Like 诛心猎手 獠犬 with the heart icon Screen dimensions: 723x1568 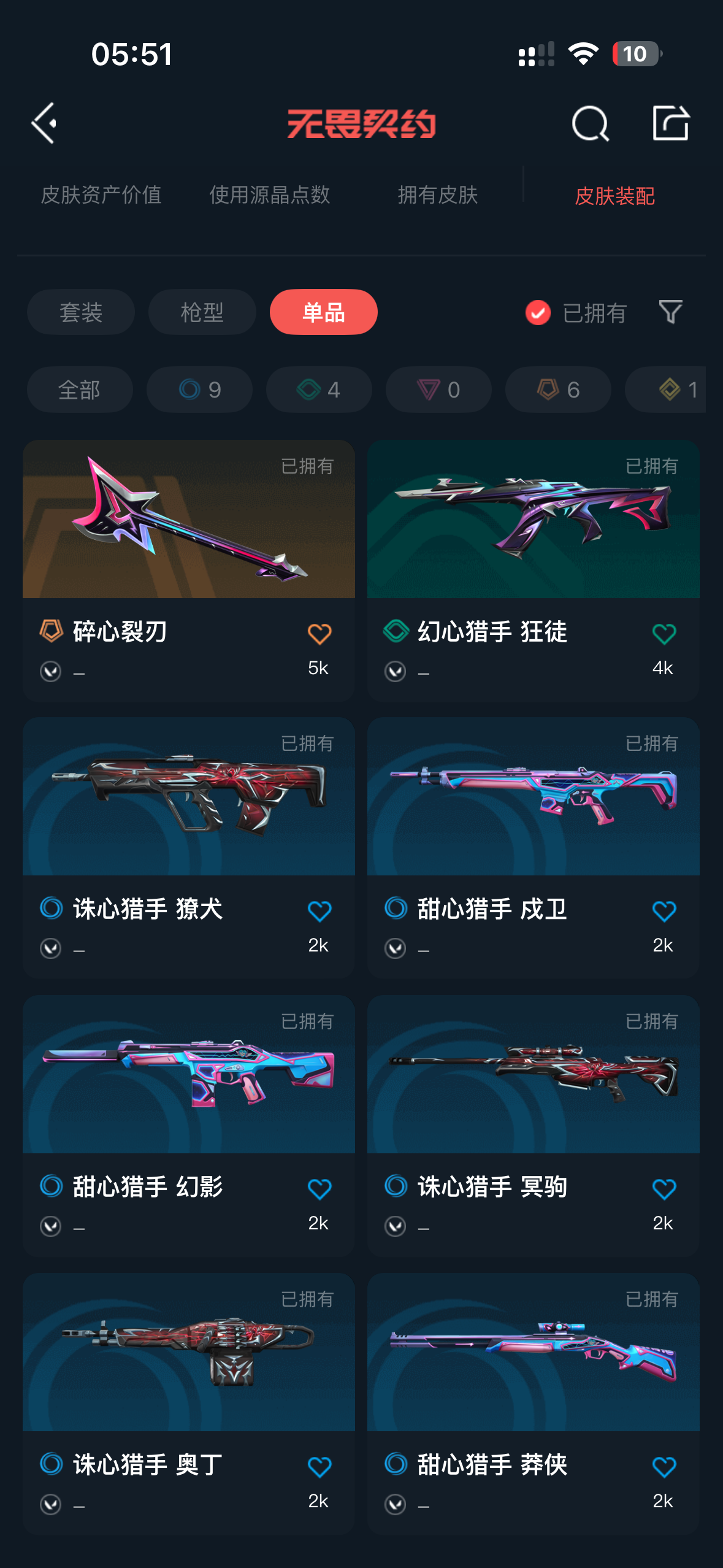[319, 911]
